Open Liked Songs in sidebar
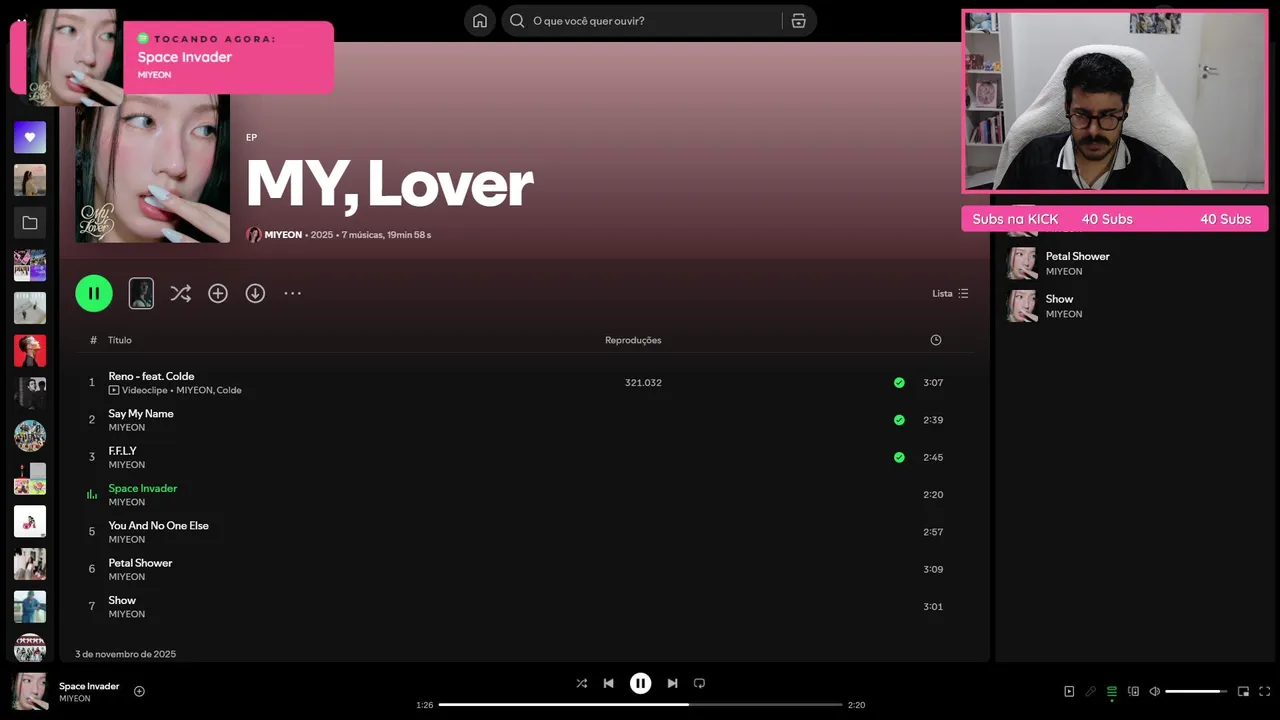 coord(30,137)
